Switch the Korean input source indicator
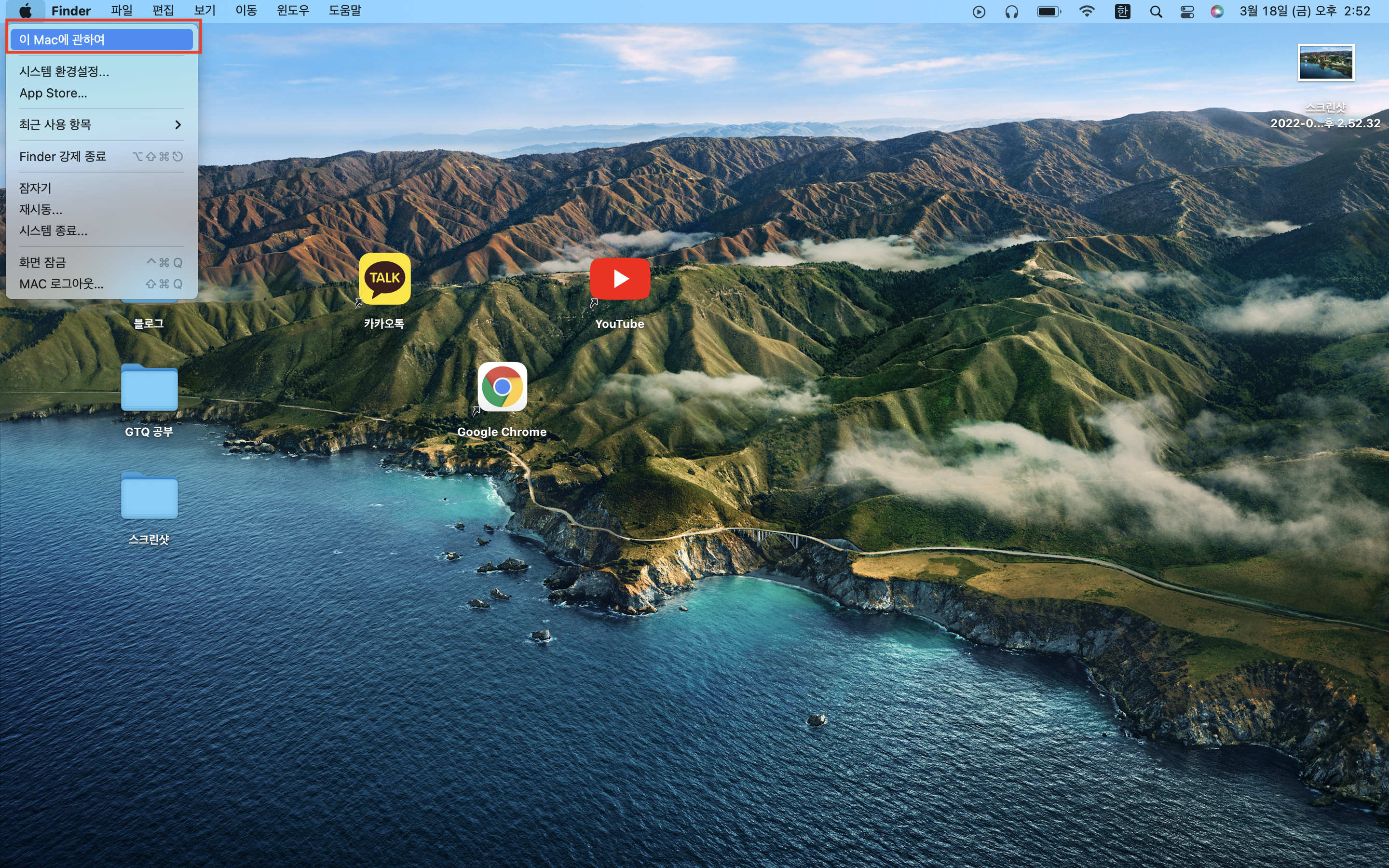Viewport: 1389px width, 868px height. (1122, 12)
